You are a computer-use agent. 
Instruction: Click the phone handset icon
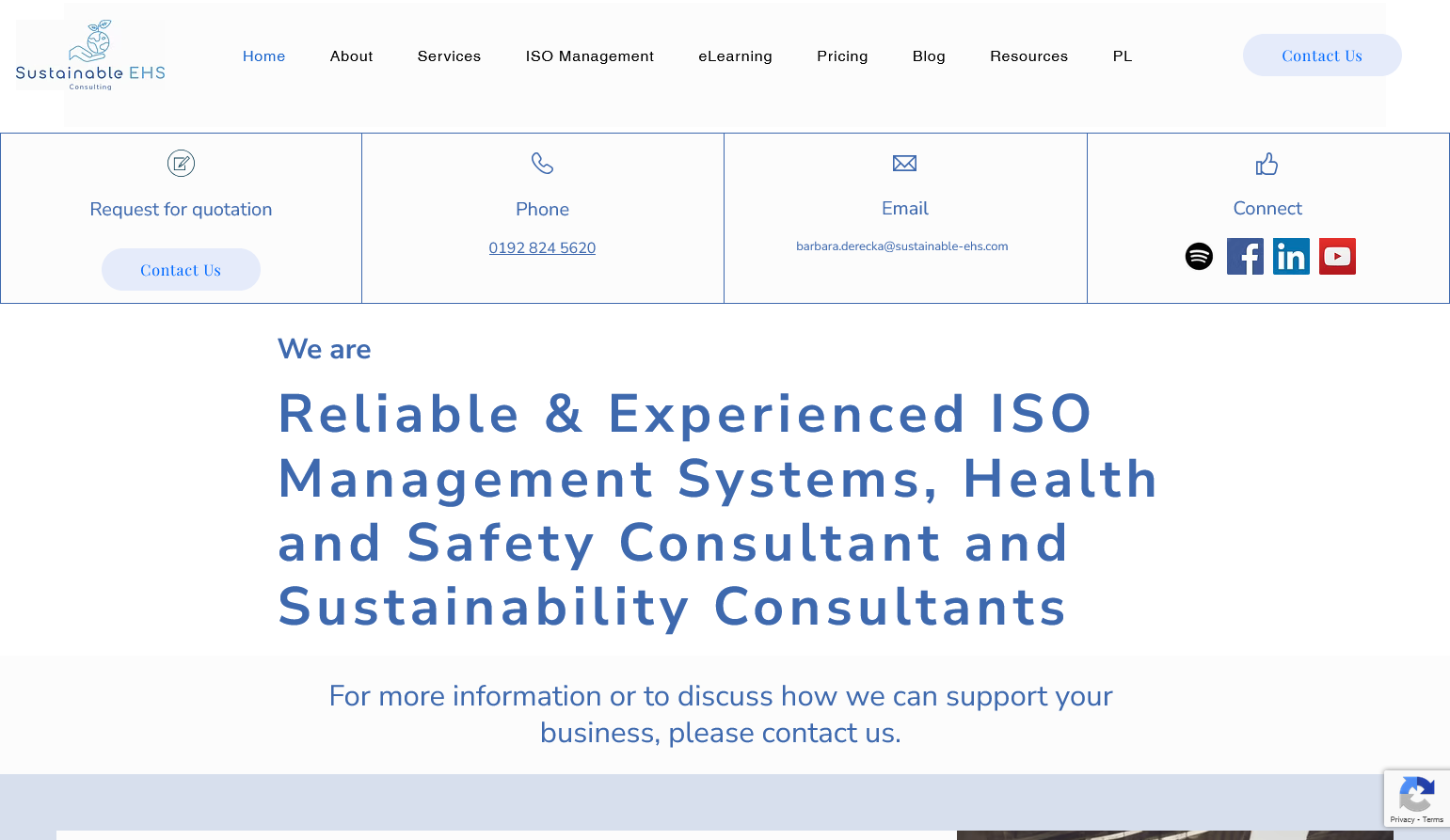(542, 164)
